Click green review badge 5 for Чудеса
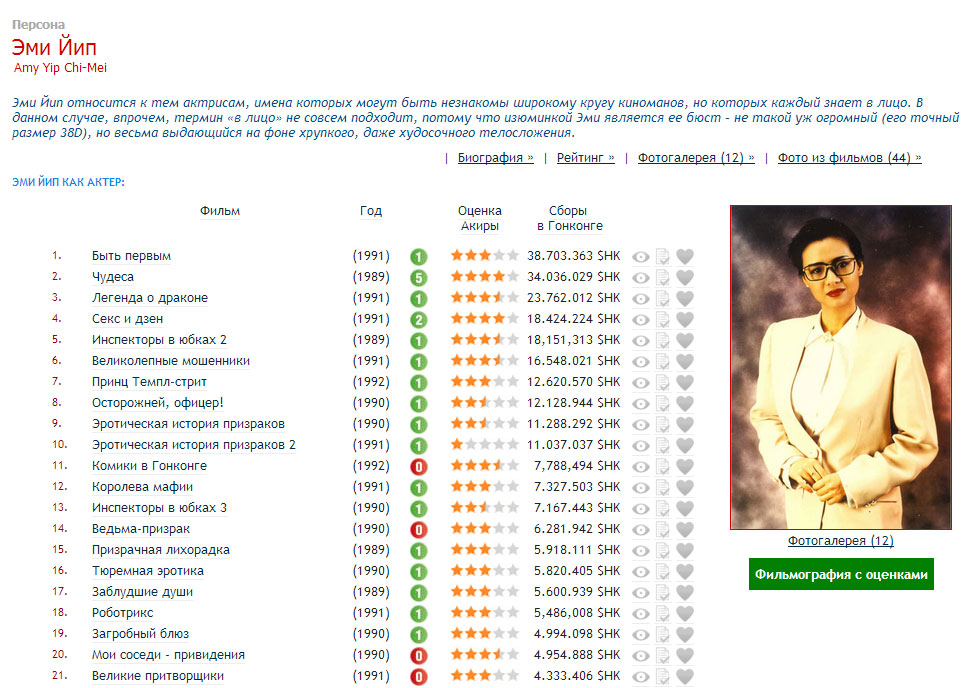 [x=419, y=278]
